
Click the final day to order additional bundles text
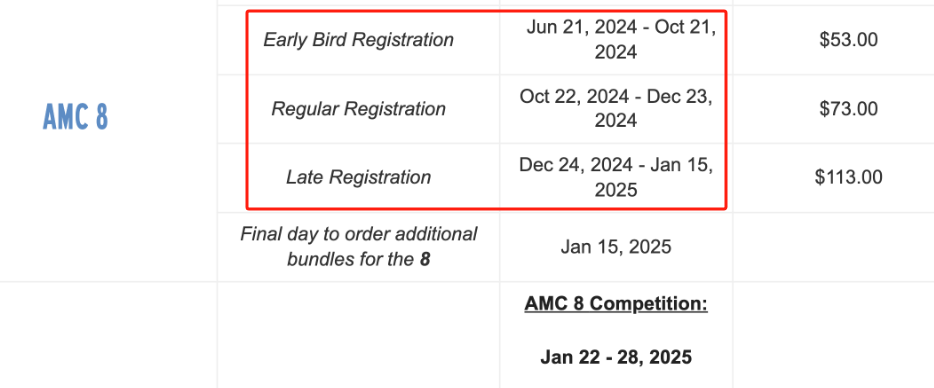(x=359, y=246)
